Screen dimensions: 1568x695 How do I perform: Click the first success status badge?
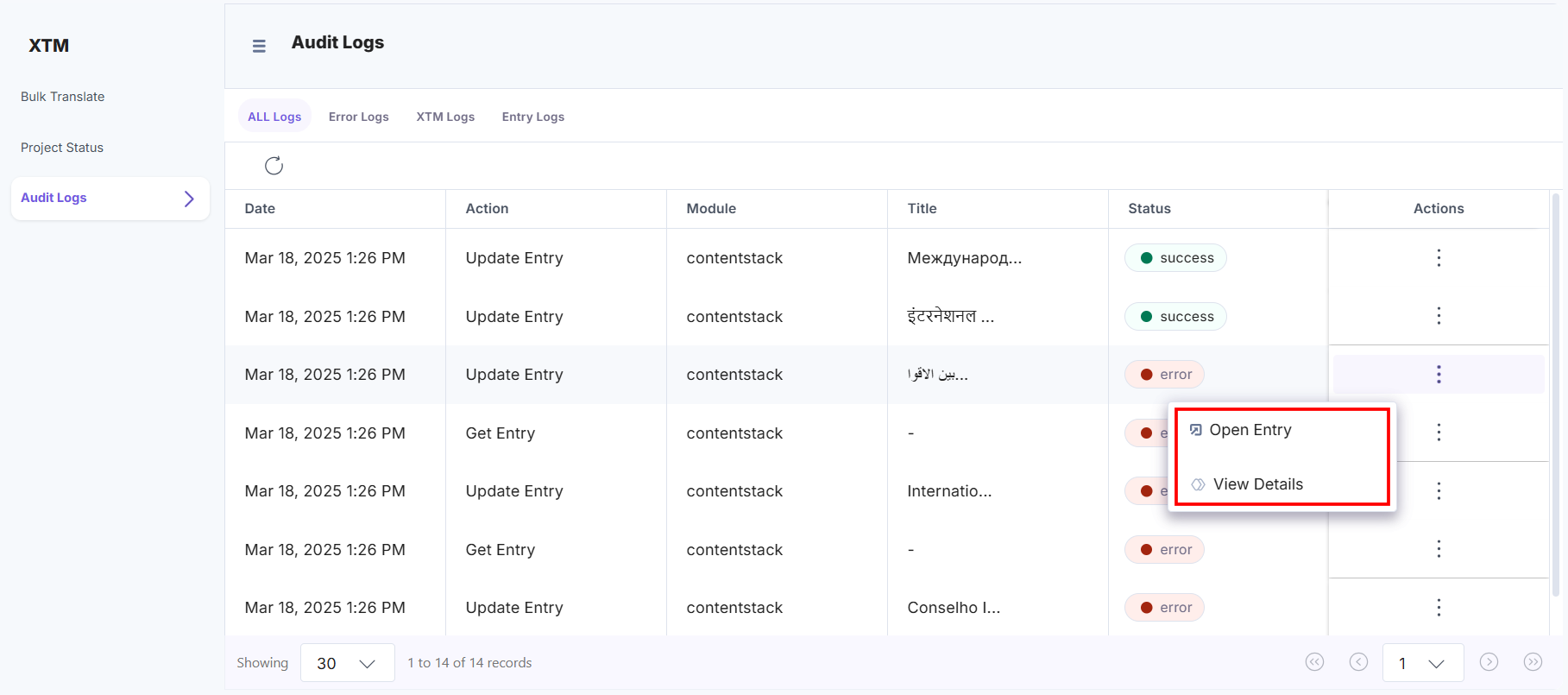coord(1175,258)
